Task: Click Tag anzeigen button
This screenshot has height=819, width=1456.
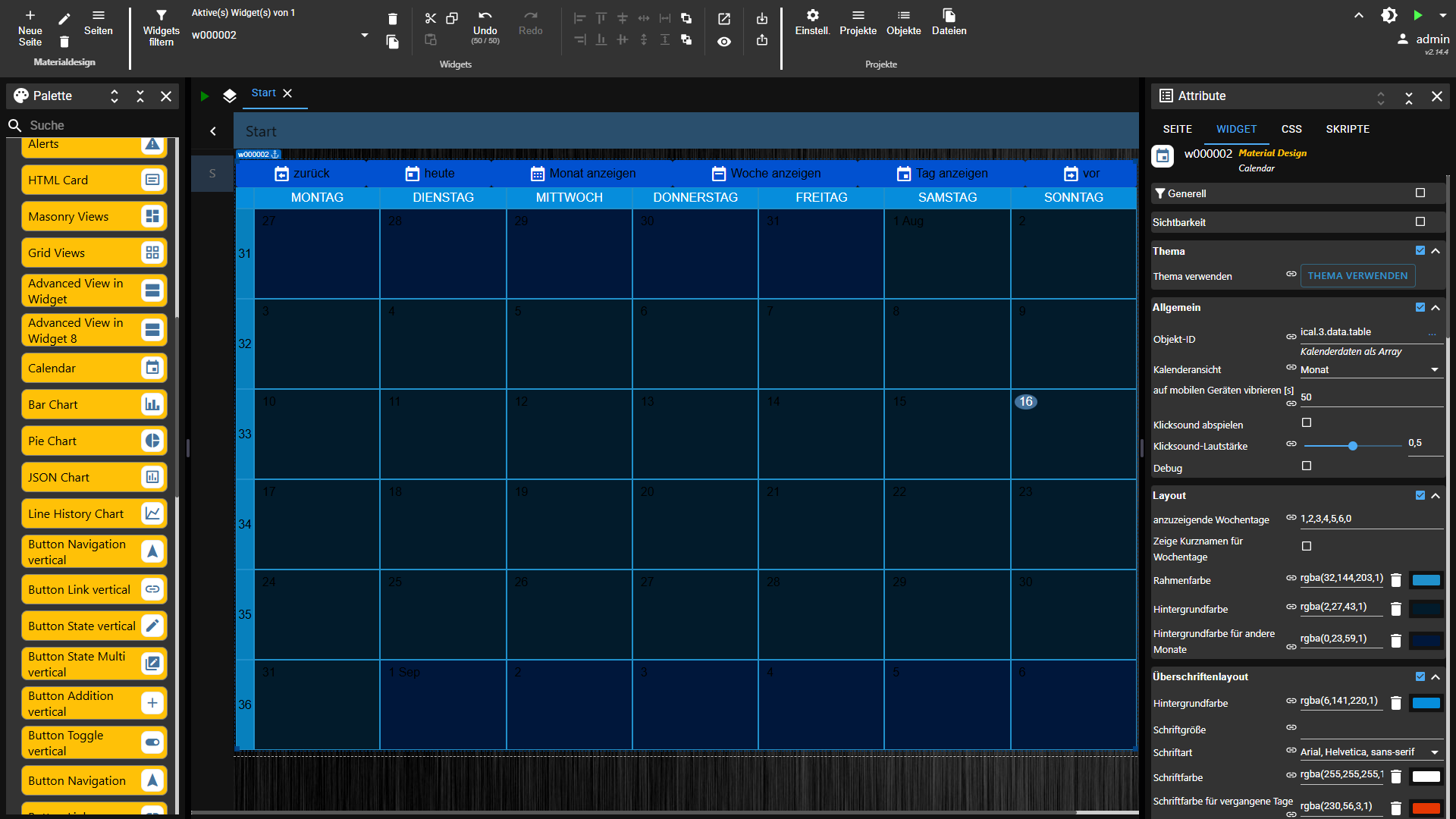Action: [x=943, y=174]
